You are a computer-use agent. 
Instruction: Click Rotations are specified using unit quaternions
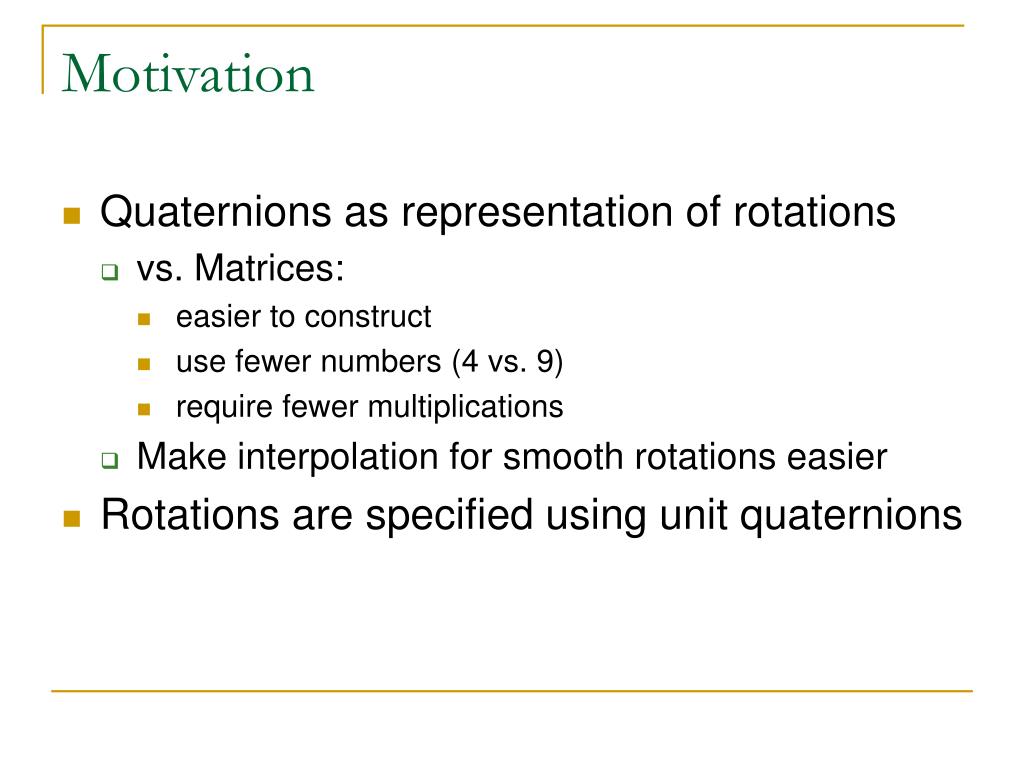532,516
